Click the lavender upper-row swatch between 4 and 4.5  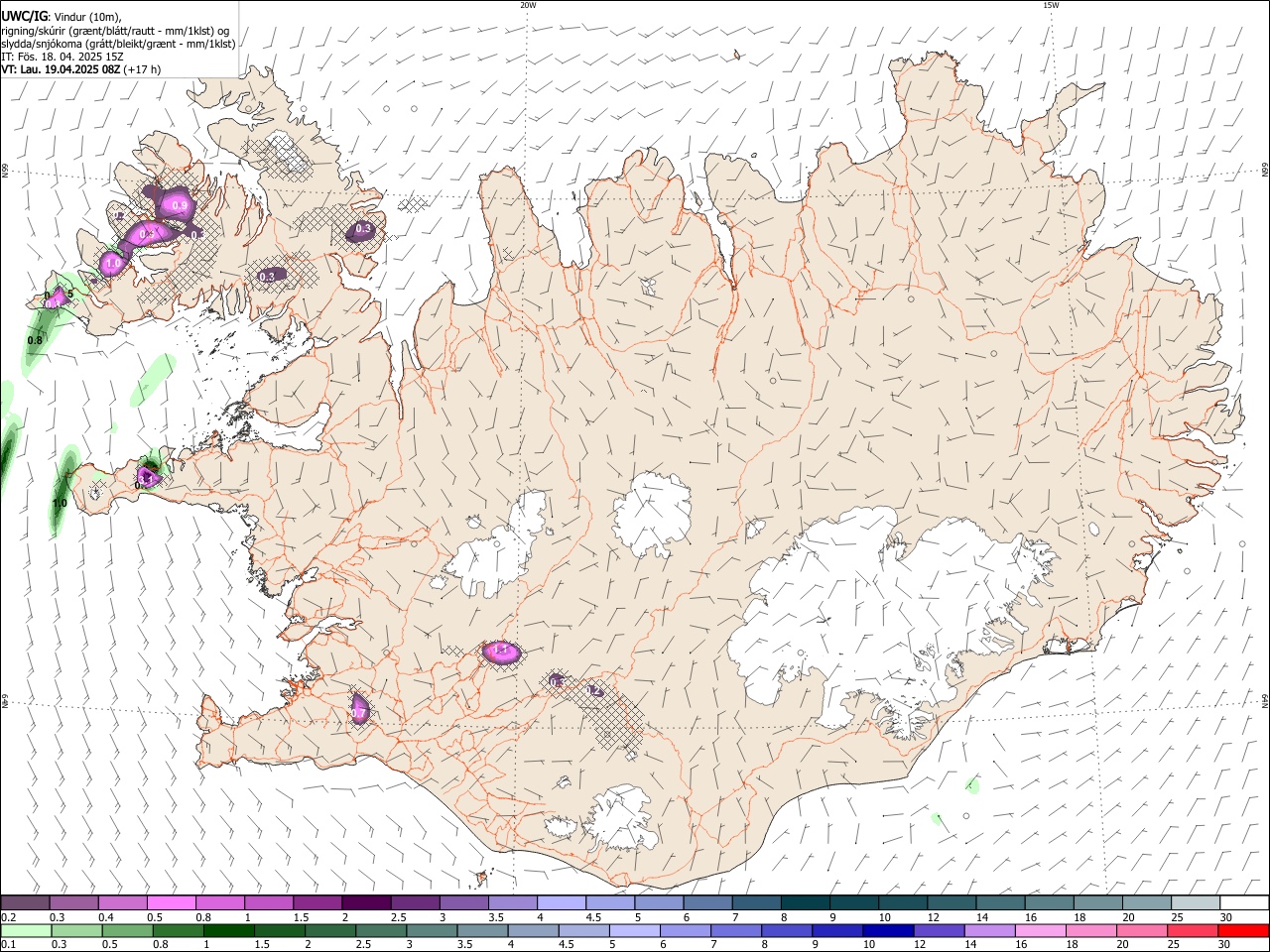[x=561, y=903]
